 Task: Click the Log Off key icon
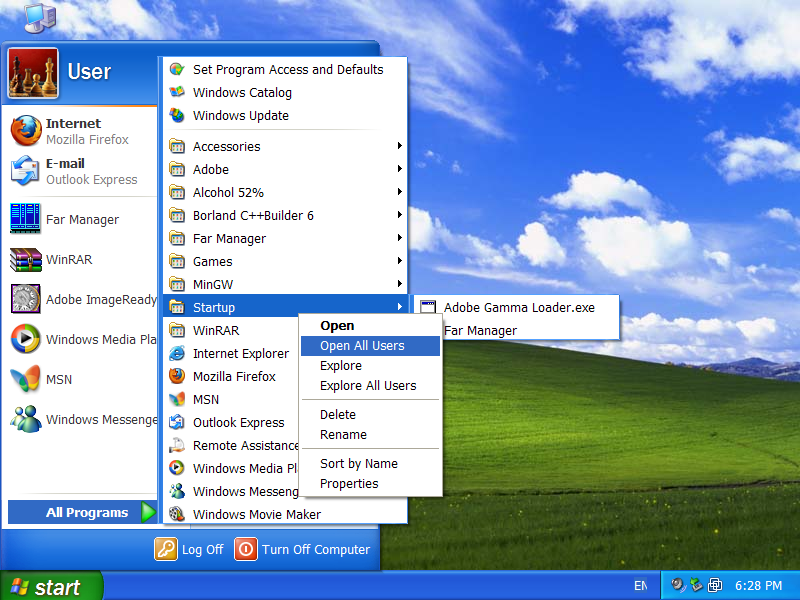click(166, 549)
